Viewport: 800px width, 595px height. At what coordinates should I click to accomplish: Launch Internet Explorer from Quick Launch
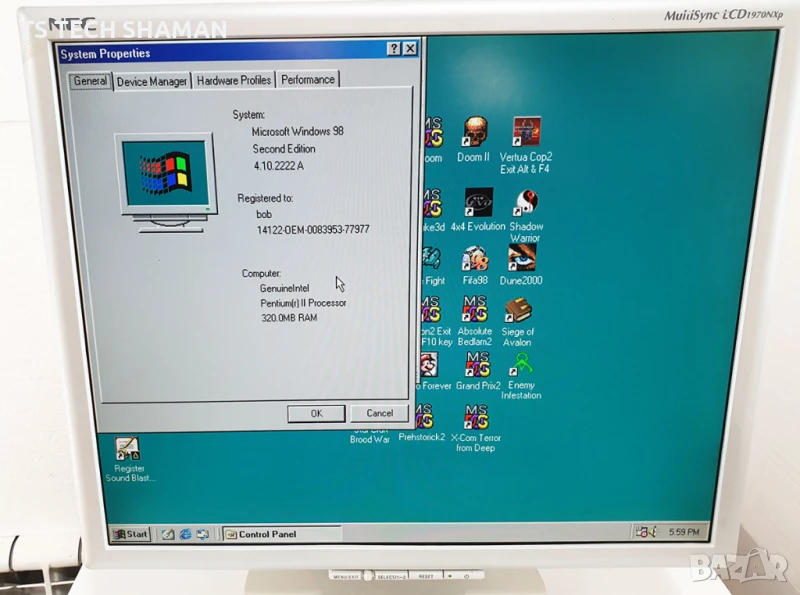pos(185,534)
